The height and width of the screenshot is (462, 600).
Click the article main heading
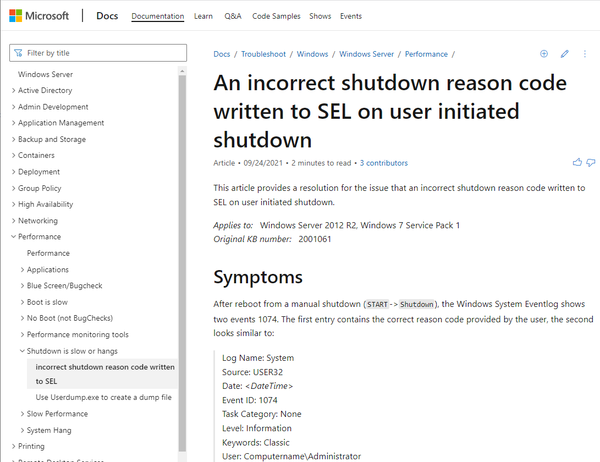pos(390,111)
